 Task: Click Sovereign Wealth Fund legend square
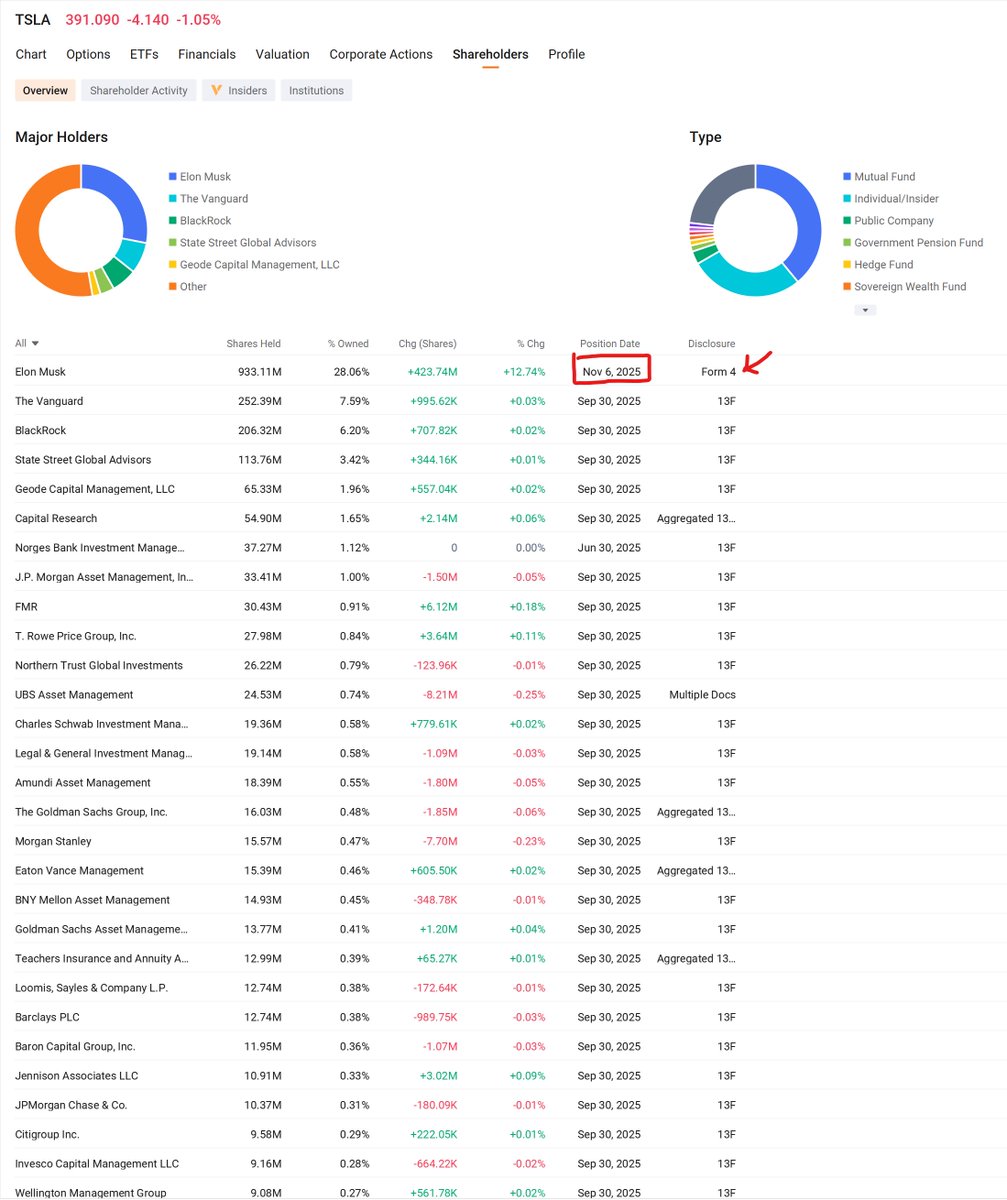click(x=848, y=287)
